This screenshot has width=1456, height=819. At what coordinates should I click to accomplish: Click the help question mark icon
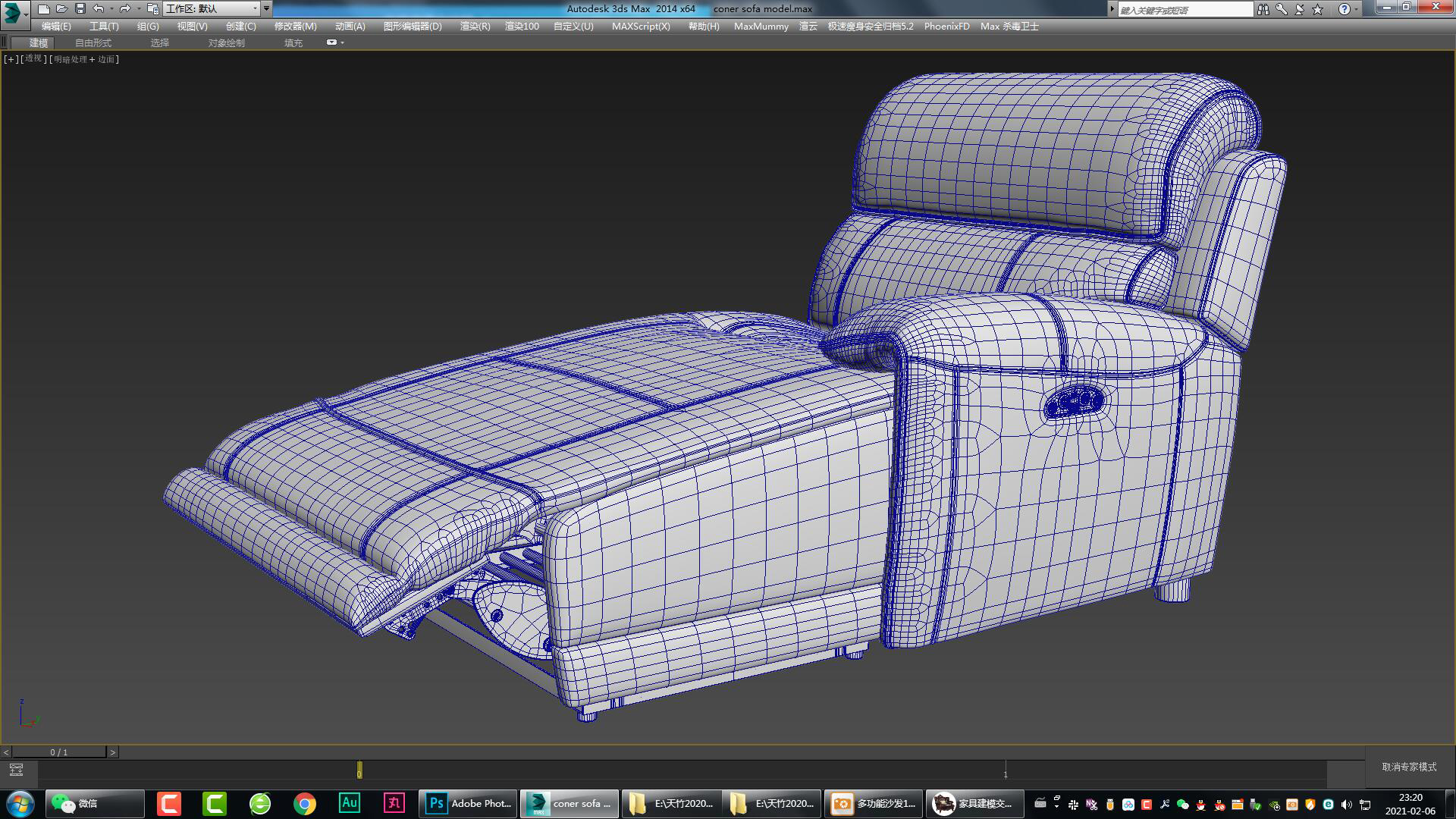[x=1344, y=9]
